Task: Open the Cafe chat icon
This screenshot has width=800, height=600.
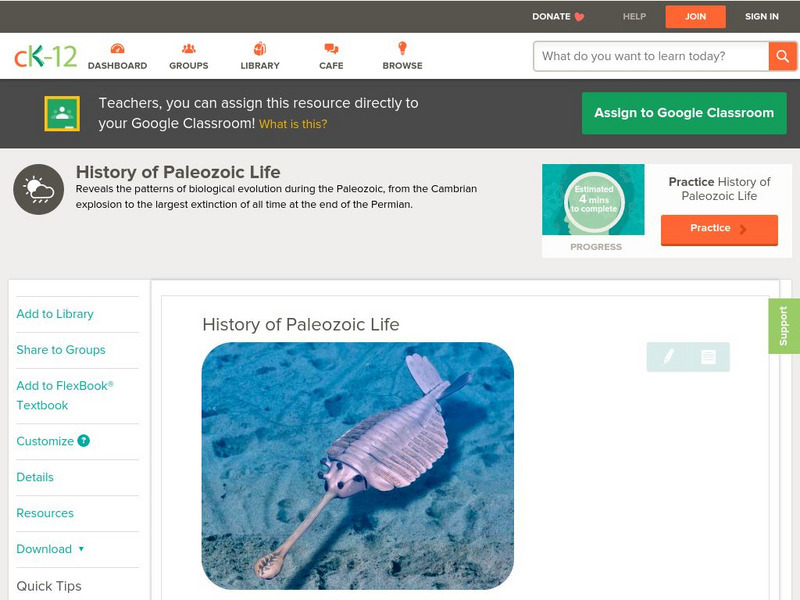Action: [x=331, y=48]
